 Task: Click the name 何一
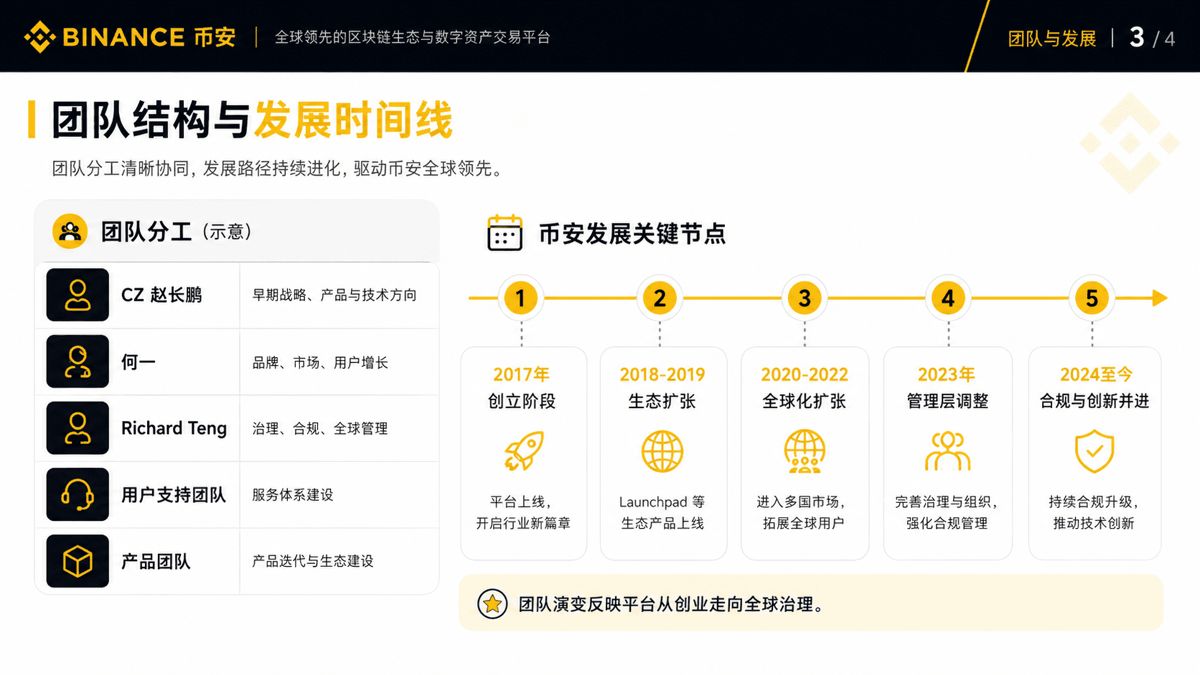138,362
